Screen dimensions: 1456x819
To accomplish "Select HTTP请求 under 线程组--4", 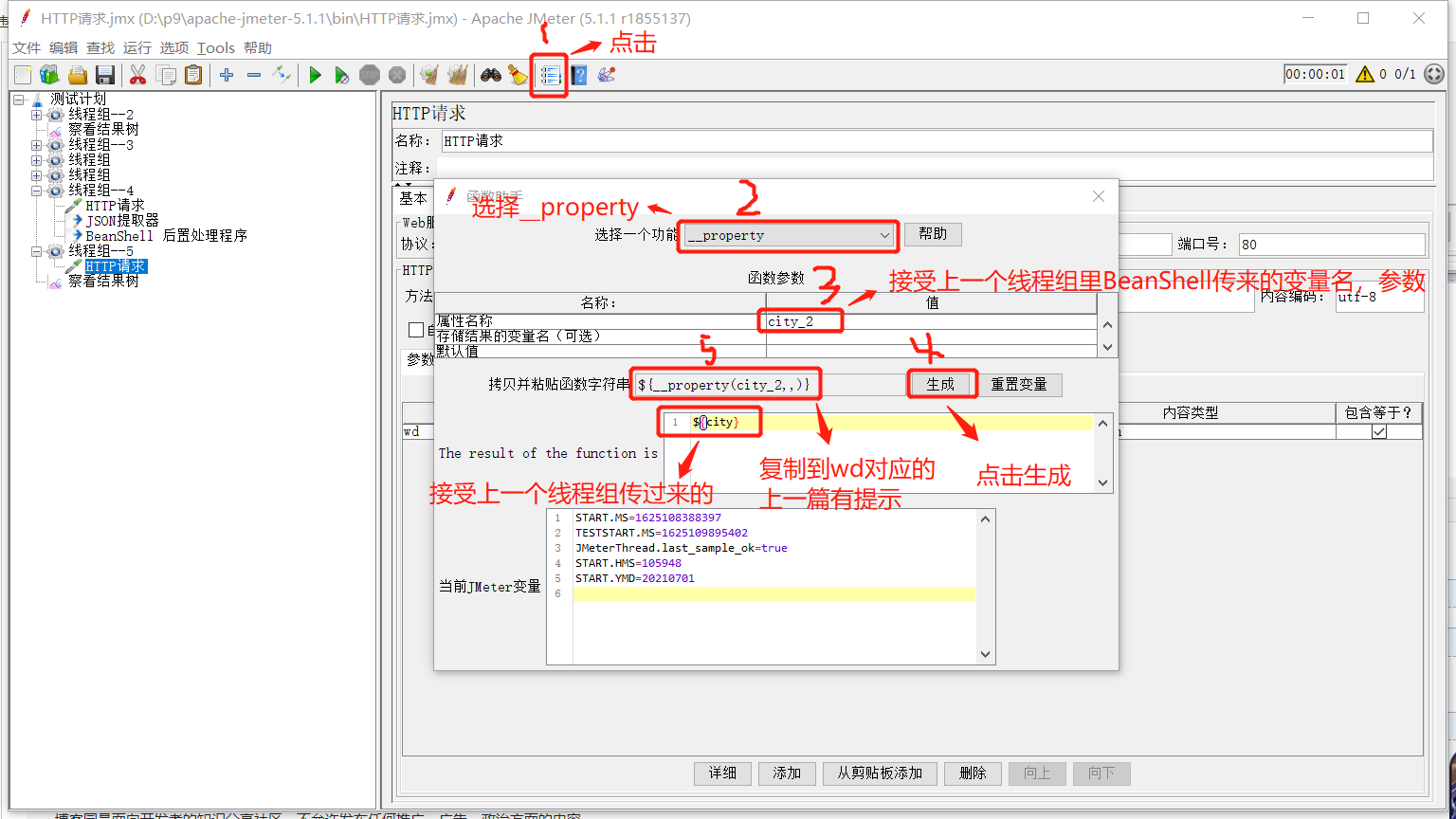I will pyautogui.click(x=115, y=206).
